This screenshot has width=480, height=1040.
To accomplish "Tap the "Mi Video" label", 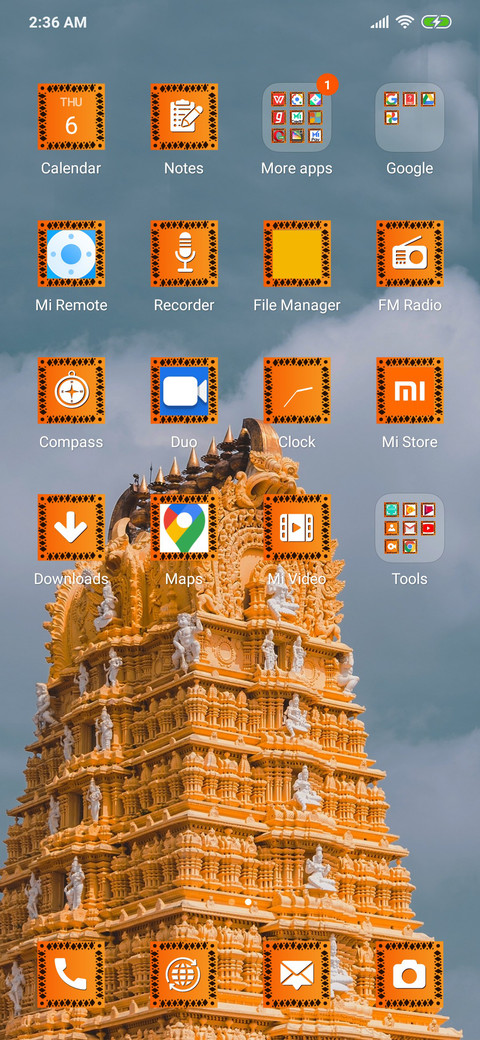I will point(296,579).
